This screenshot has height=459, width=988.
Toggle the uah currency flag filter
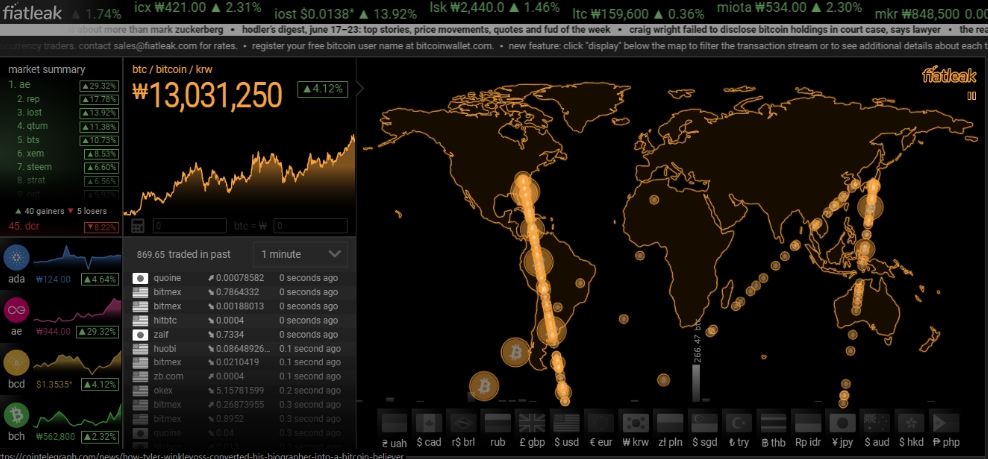394,422
